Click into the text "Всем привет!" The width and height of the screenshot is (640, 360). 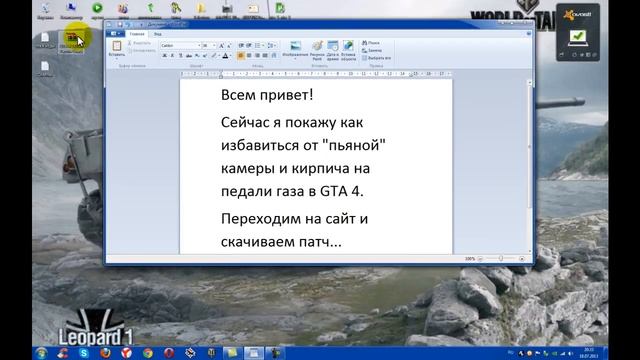click(x=267, y=95)
